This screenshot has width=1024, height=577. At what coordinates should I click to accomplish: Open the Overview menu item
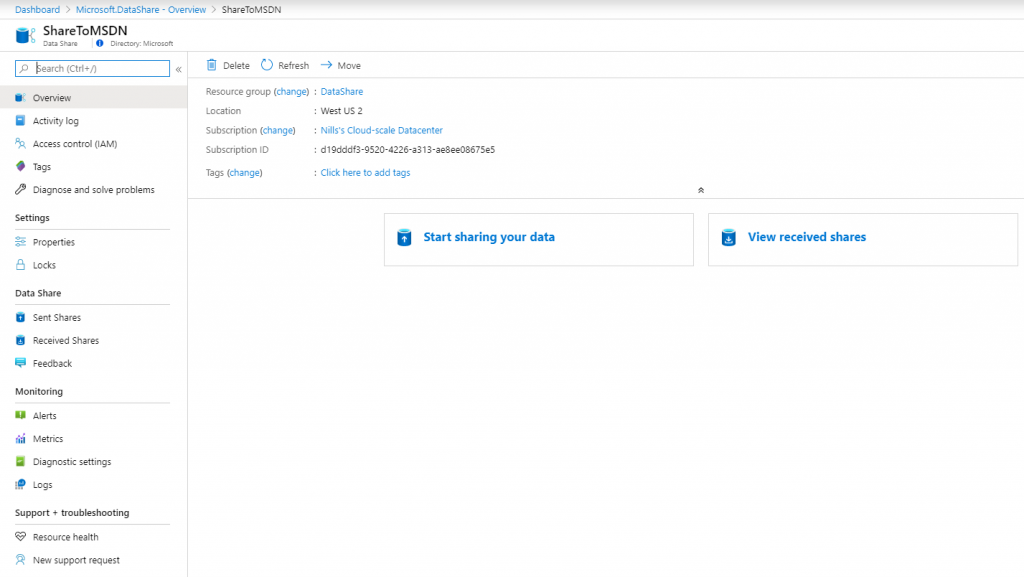tap(93, 98)
